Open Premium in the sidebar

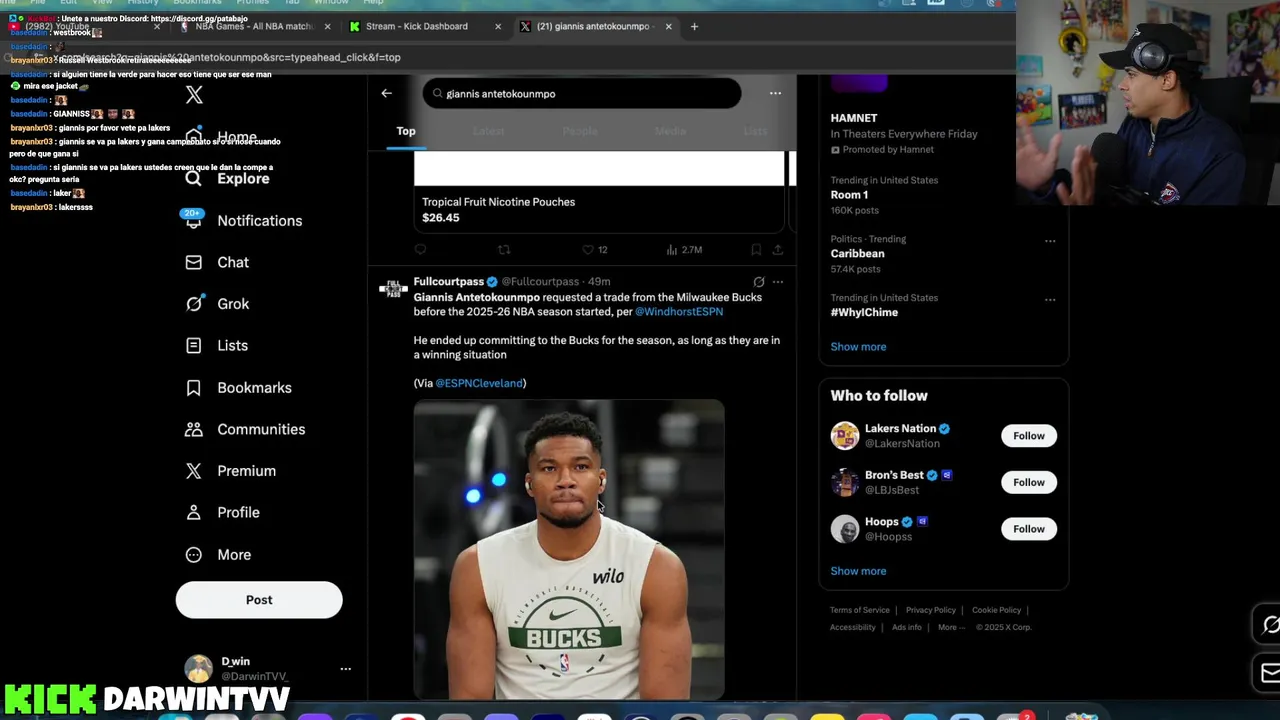[230, 471]
